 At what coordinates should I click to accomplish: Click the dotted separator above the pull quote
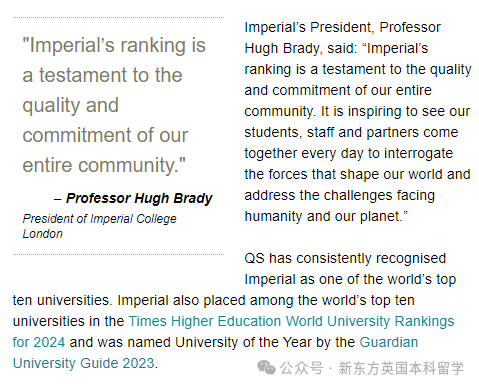[x=118, y=17]
